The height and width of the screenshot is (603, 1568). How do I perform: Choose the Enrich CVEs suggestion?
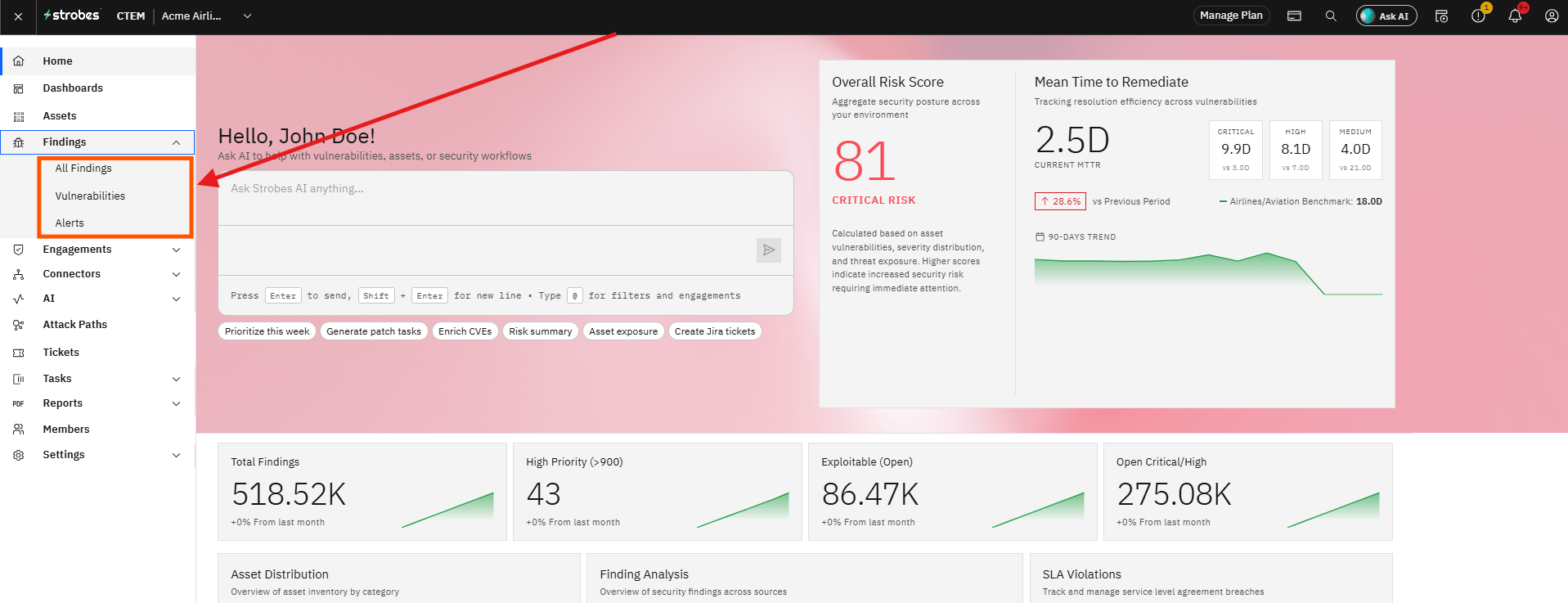(465, 331)
